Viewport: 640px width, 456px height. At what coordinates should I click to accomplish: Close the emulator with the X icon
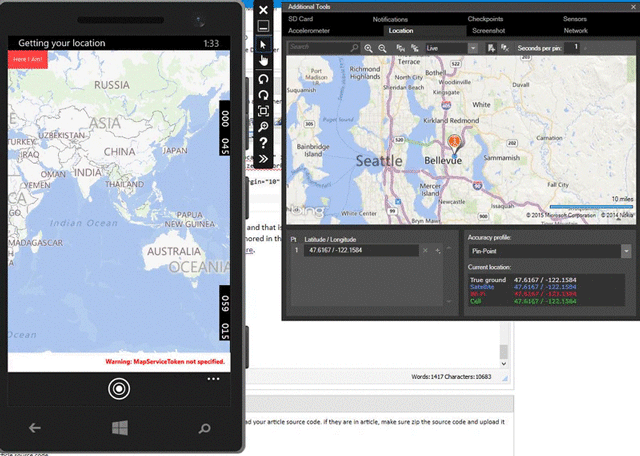(x=263, y=10)
